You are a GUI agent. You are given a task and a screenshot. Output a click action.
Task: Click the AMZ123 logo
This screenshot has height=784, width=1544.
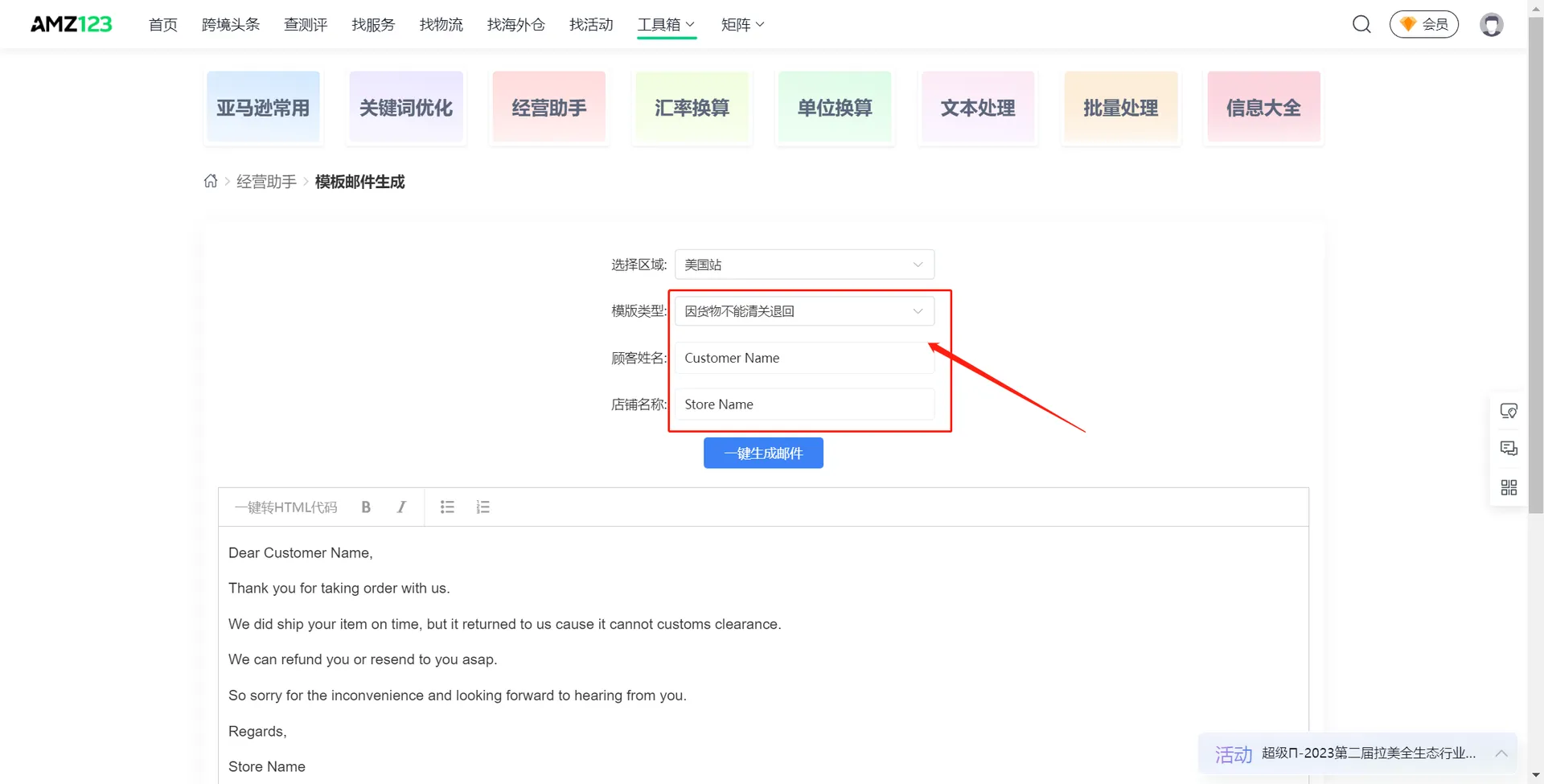click(x=72, y=24)
